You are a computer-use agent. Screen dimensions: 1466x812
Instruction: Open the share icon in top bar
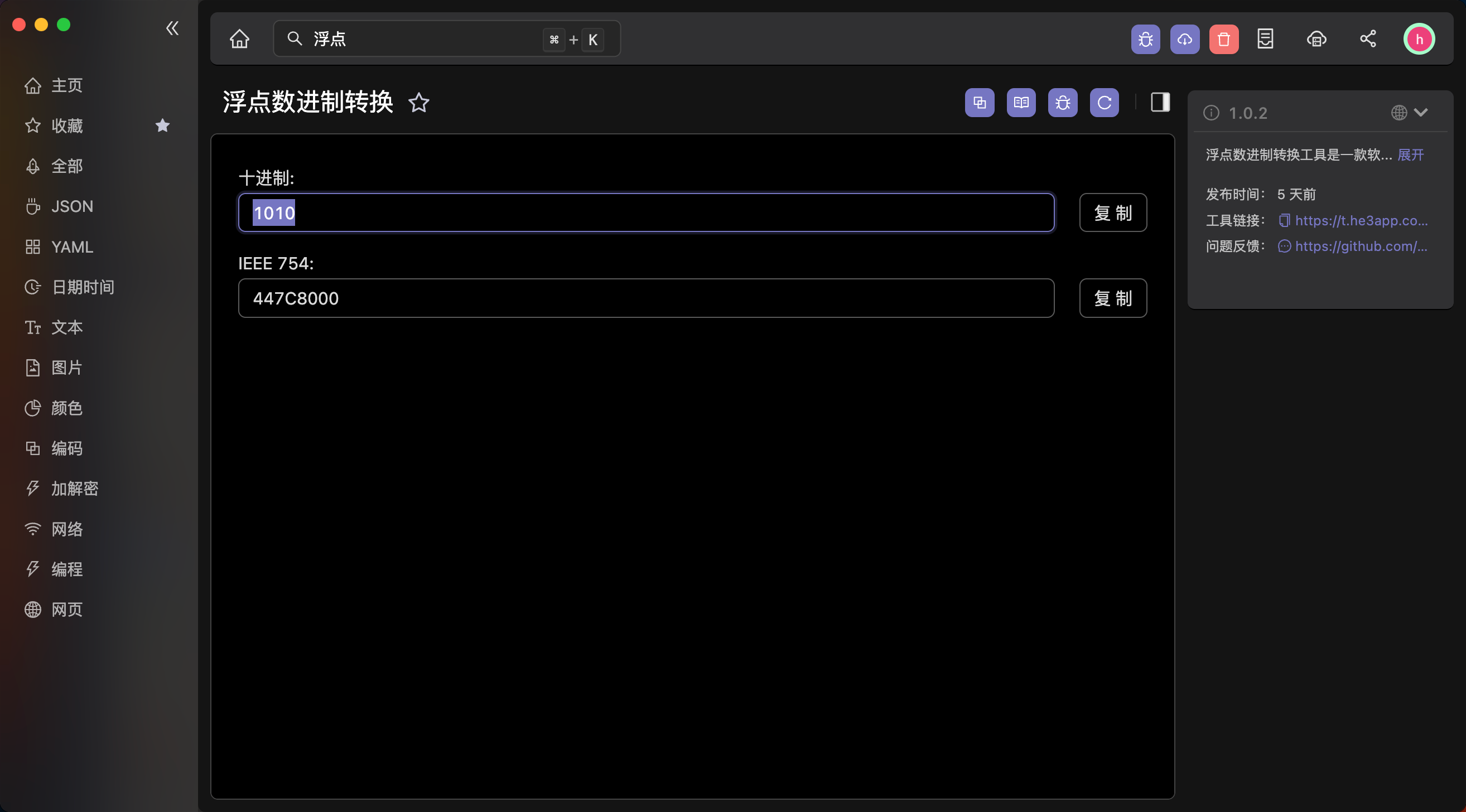1368,39
